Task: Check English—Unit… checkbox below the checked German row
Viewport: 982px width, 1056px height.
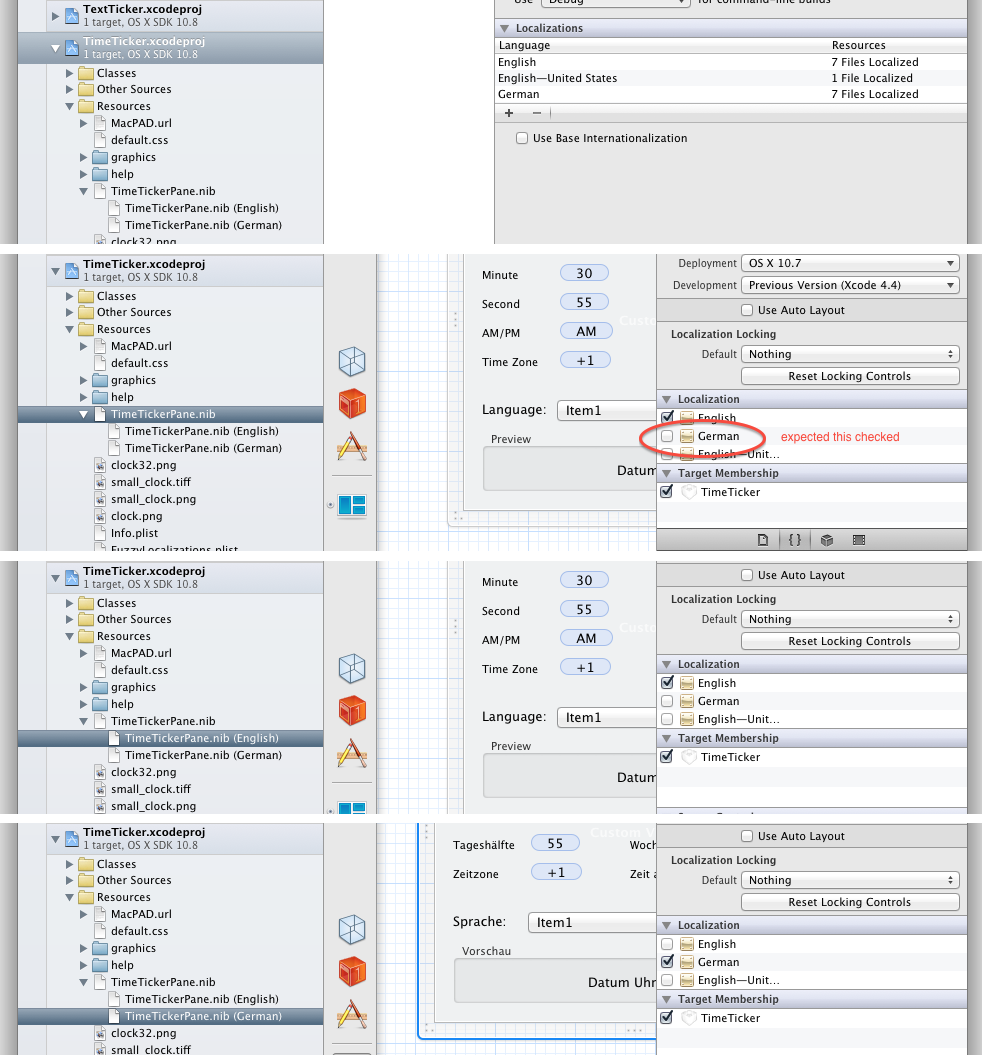Action: (667, 980)
